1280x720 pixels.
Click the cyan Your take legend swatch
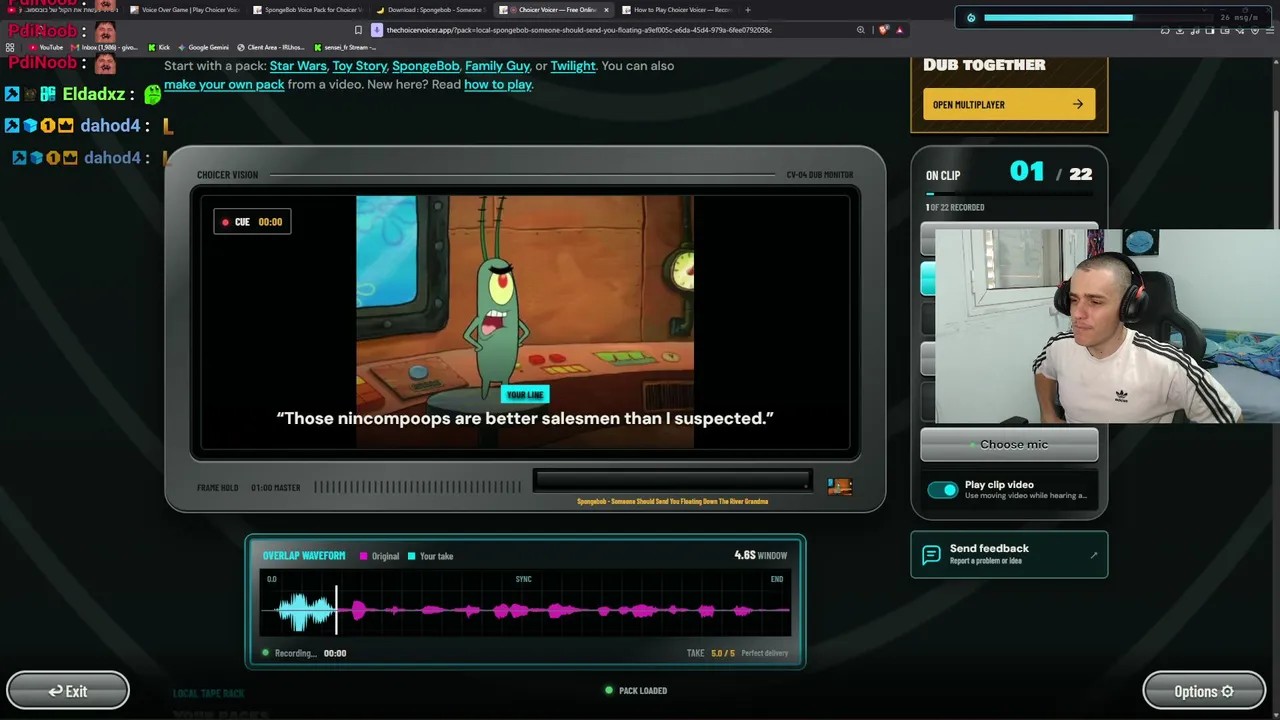[x=412, y=556]
